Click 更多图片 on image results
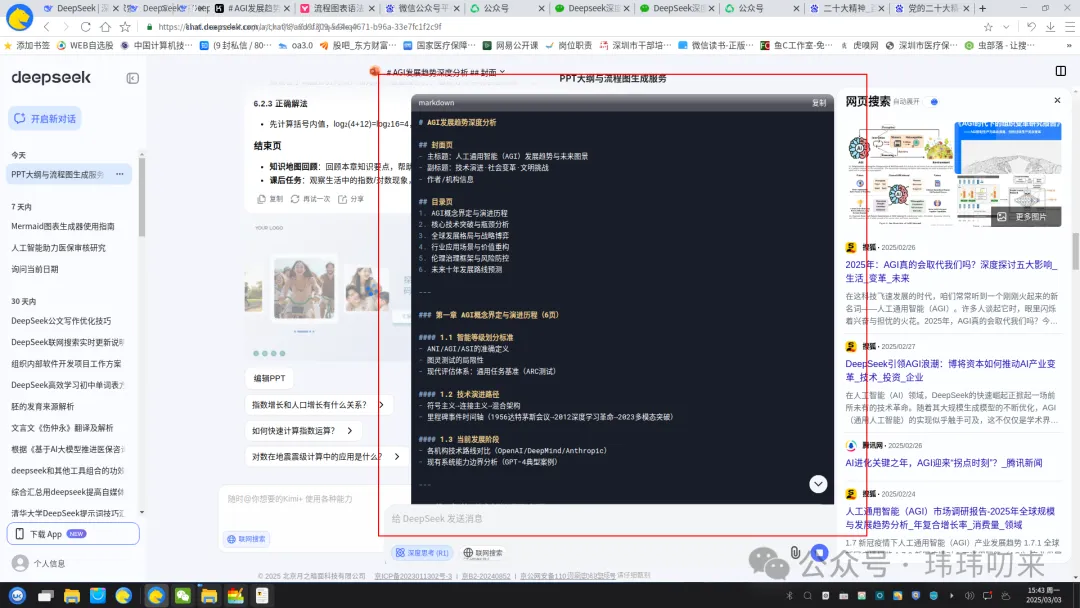This screenshot has width=1080, height=608. pos(1025,216)
